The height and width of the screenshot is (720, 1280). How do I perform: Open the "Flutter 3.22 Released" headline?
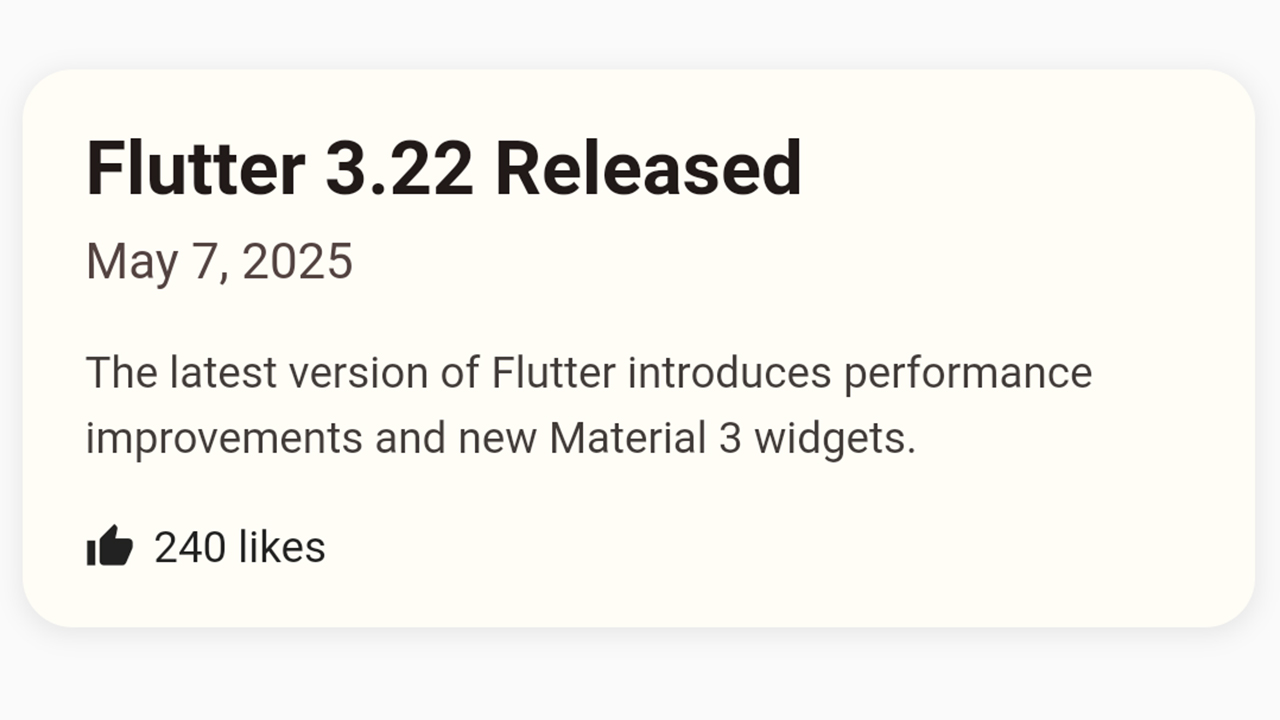point(444,168)
